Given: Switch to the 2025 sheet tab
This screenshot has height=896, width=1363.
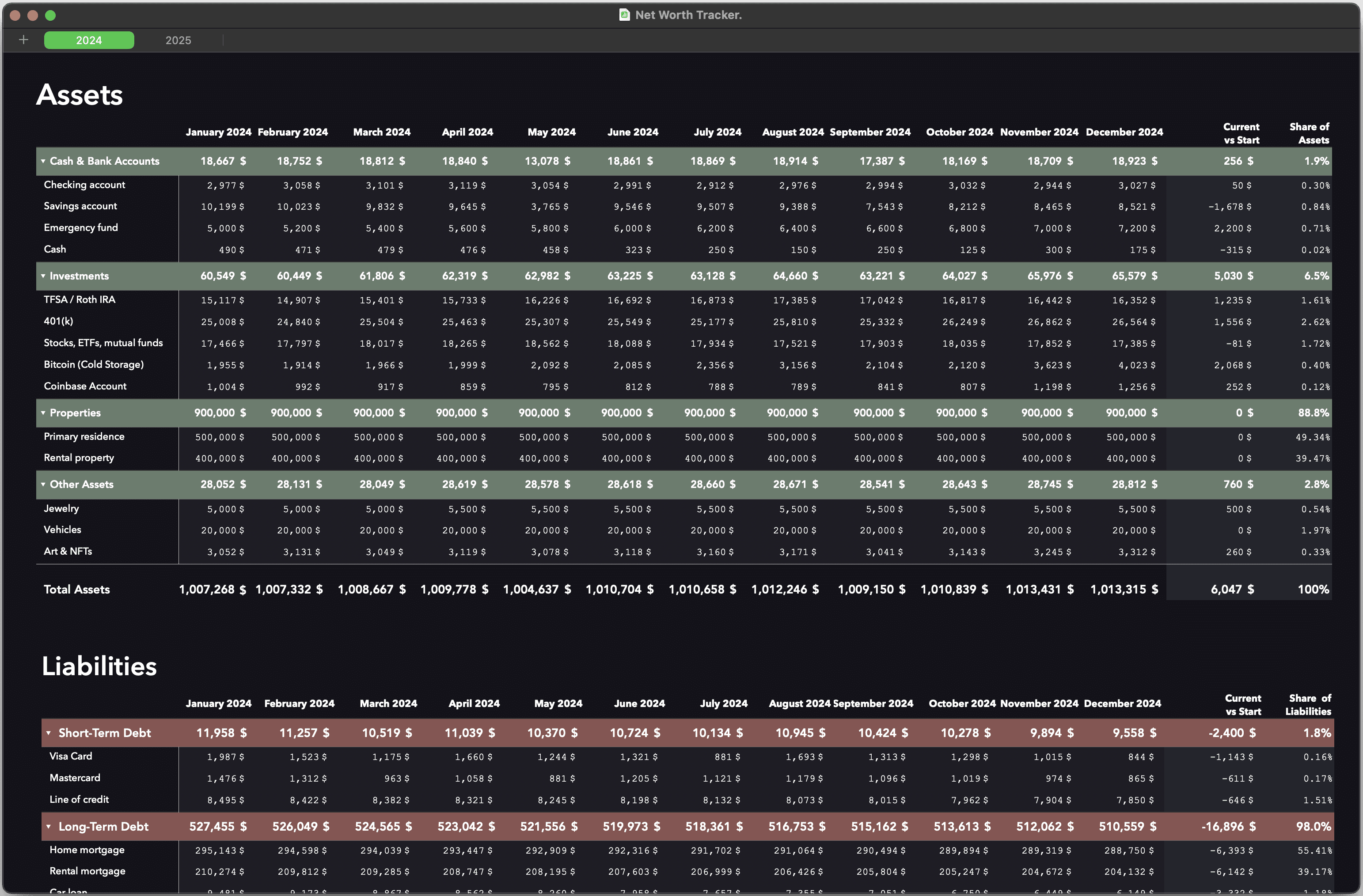Looking at the screenshot, I should (178, 40).
